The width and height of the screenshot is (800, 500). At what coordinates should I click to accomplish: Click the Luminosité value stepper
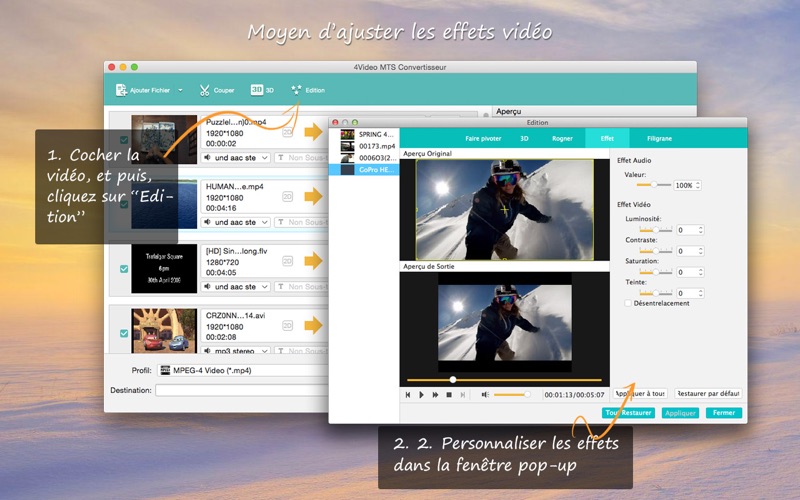(701, 230)
